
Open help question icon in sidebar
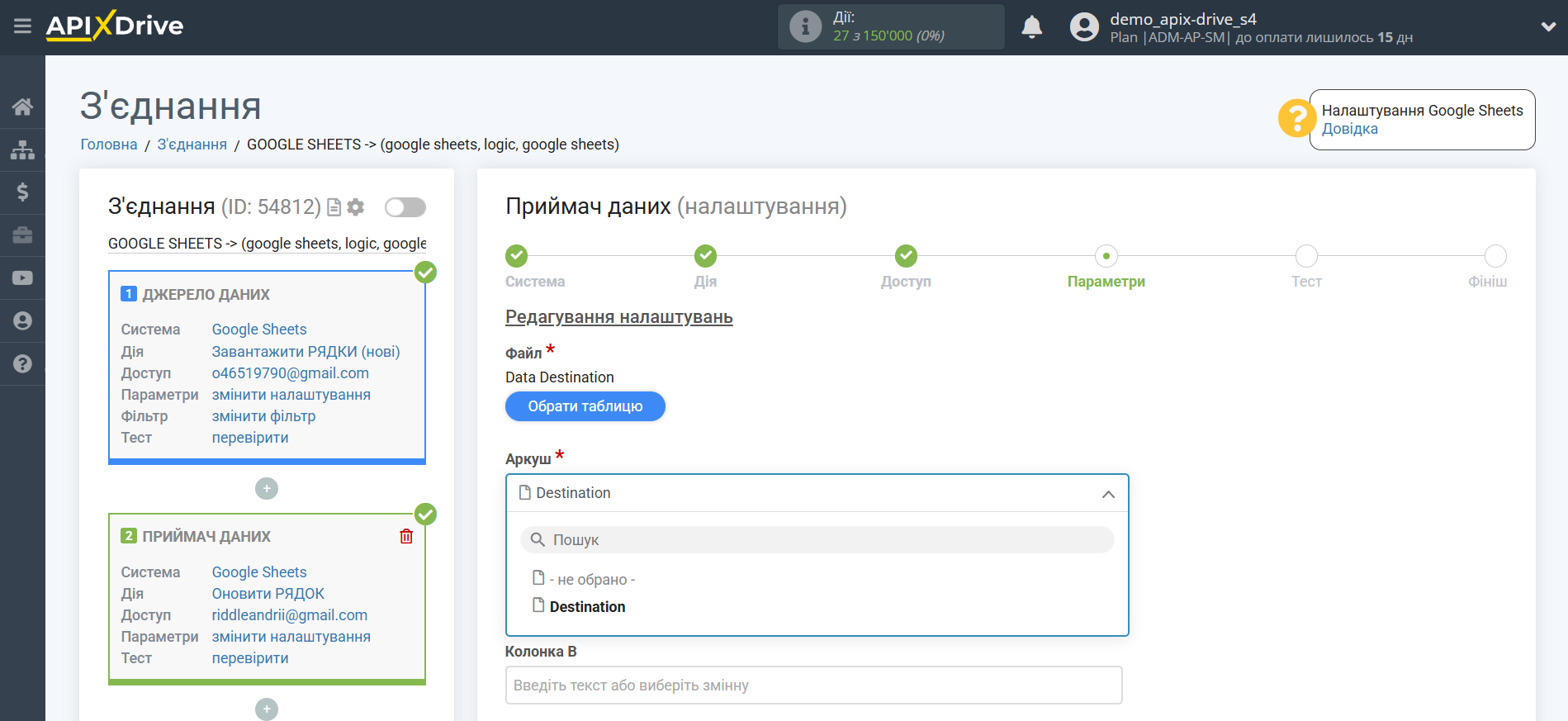[x=22, y=364]
